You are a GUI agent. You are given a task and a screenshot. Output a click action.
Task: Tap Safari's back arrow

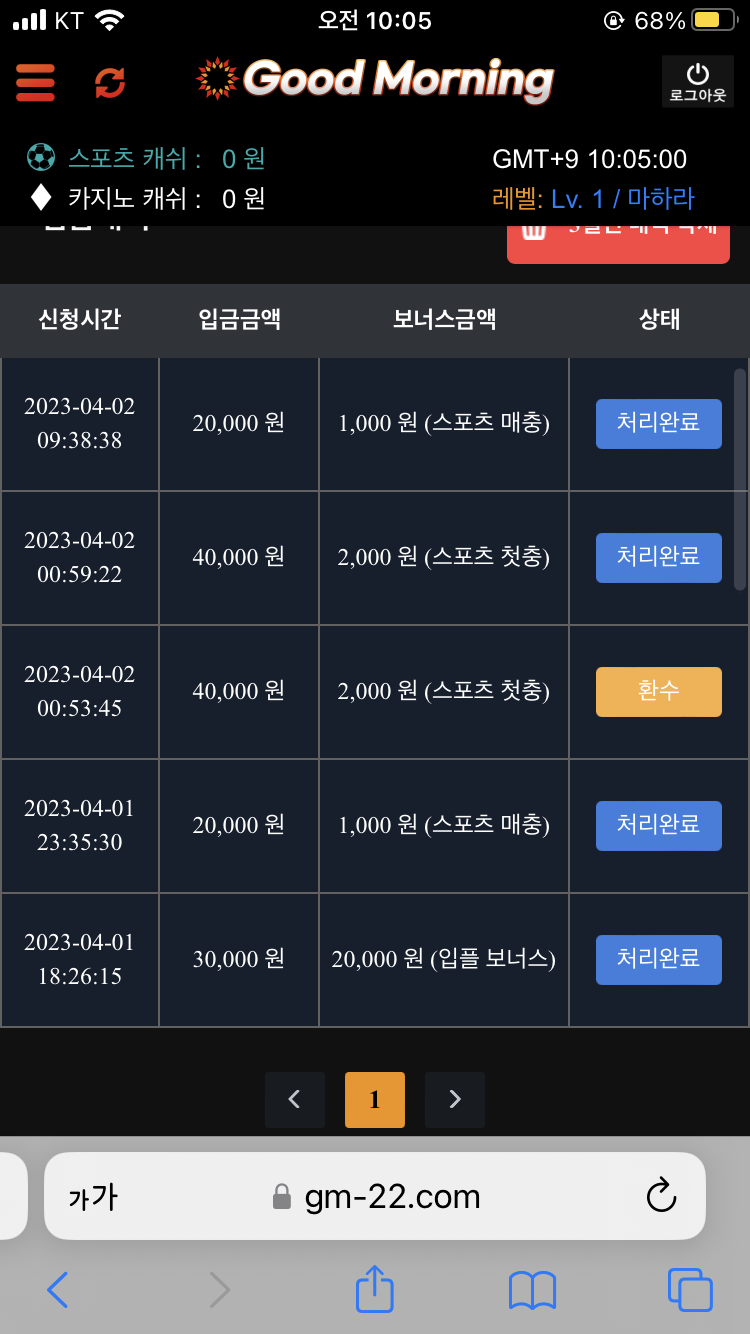tap(58, 1290)
